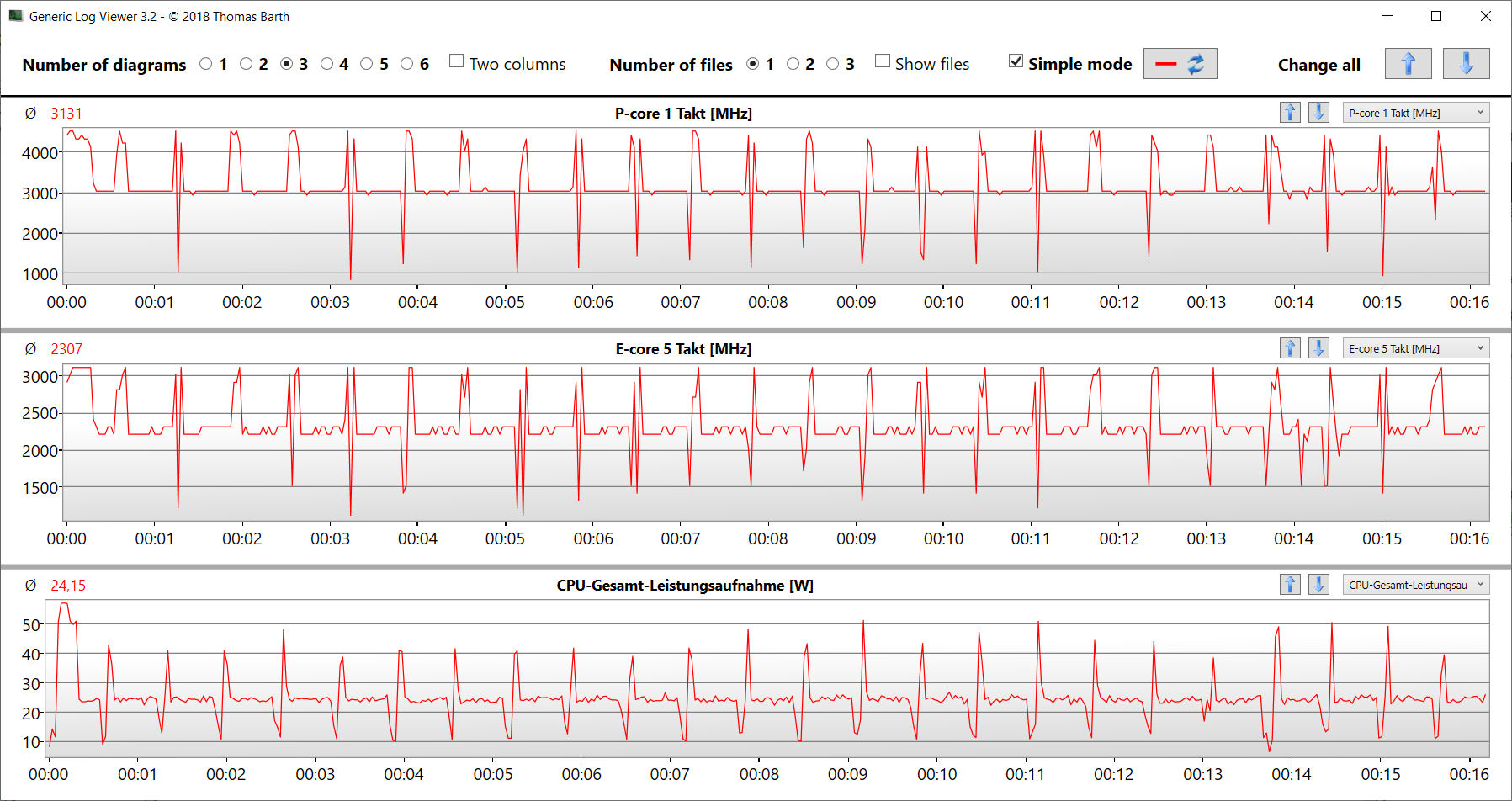Open the P-core 1 Takt [MHz] dropdown

tap(1416, 113)
